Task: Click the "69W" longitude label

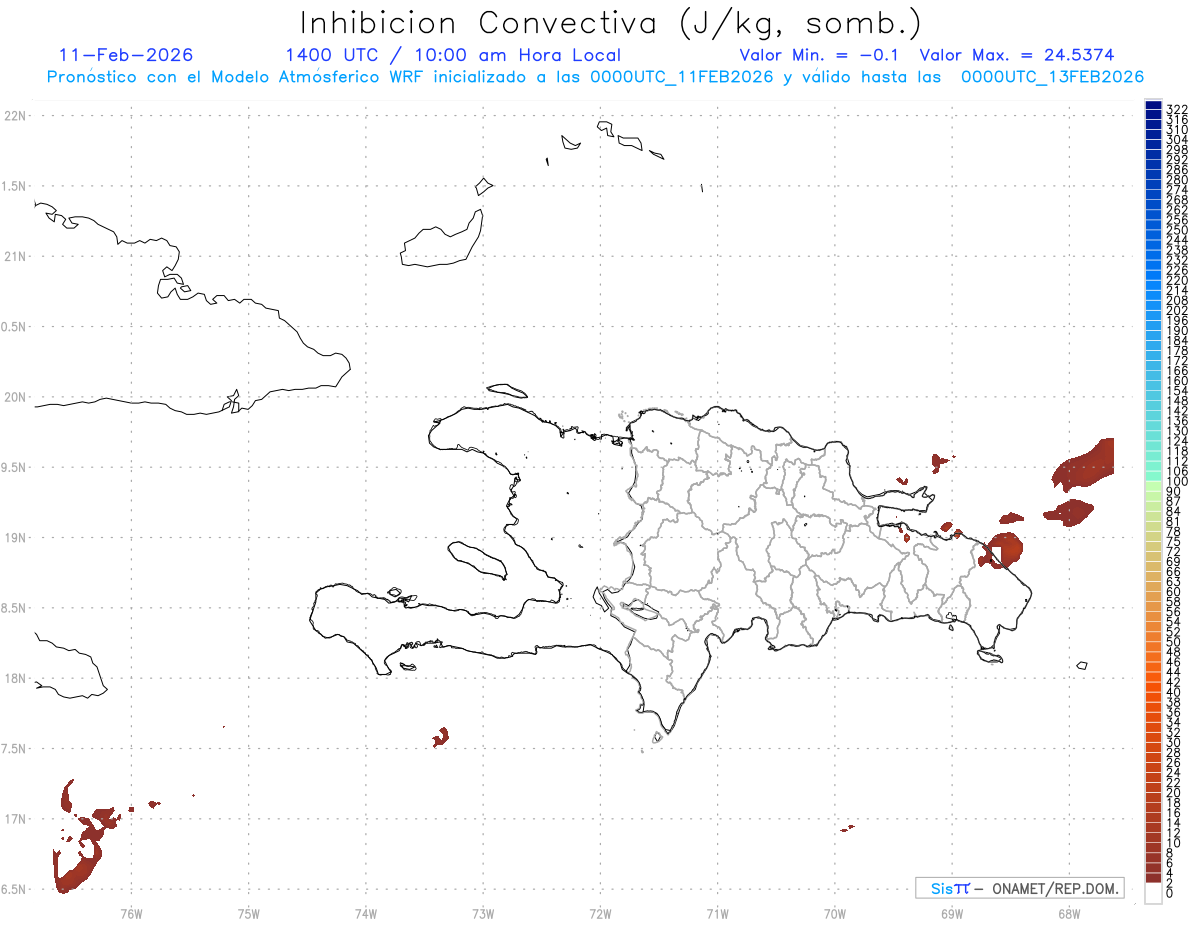Action: pos(952,912)
